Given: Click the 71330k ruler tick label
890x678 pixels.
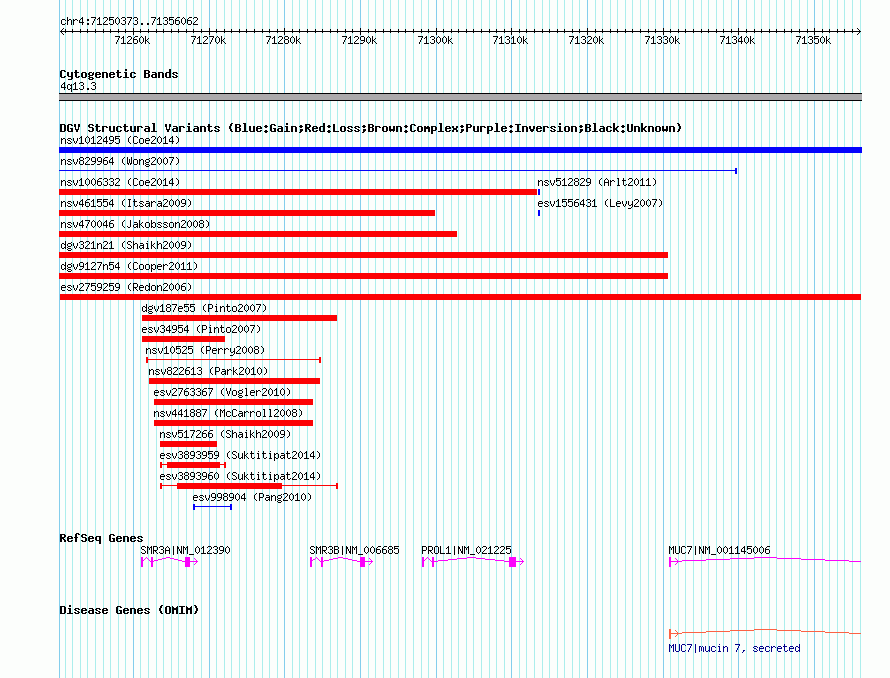Looking at the screenshot, I should coord(662,40).
